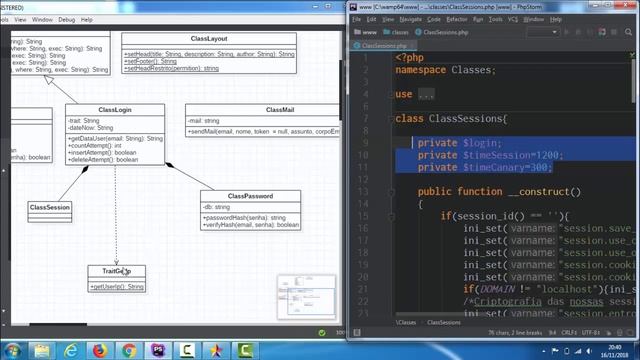Click the setFooter() operation in ClassLayout

click(151, 61)
